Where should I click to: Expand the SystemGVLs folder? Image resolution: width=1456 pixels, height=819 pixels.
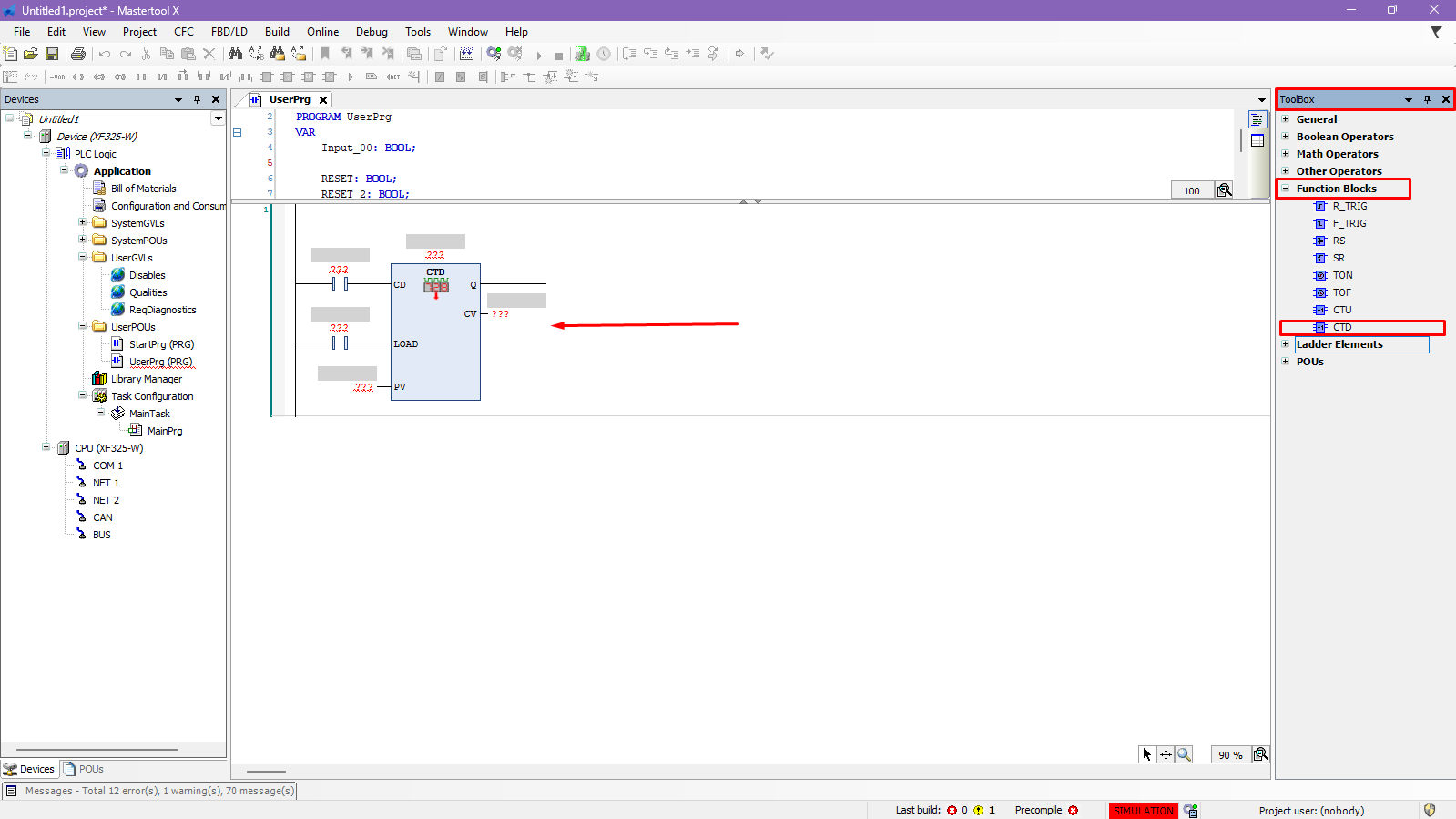pyautogui.click(x=82, y=223)
